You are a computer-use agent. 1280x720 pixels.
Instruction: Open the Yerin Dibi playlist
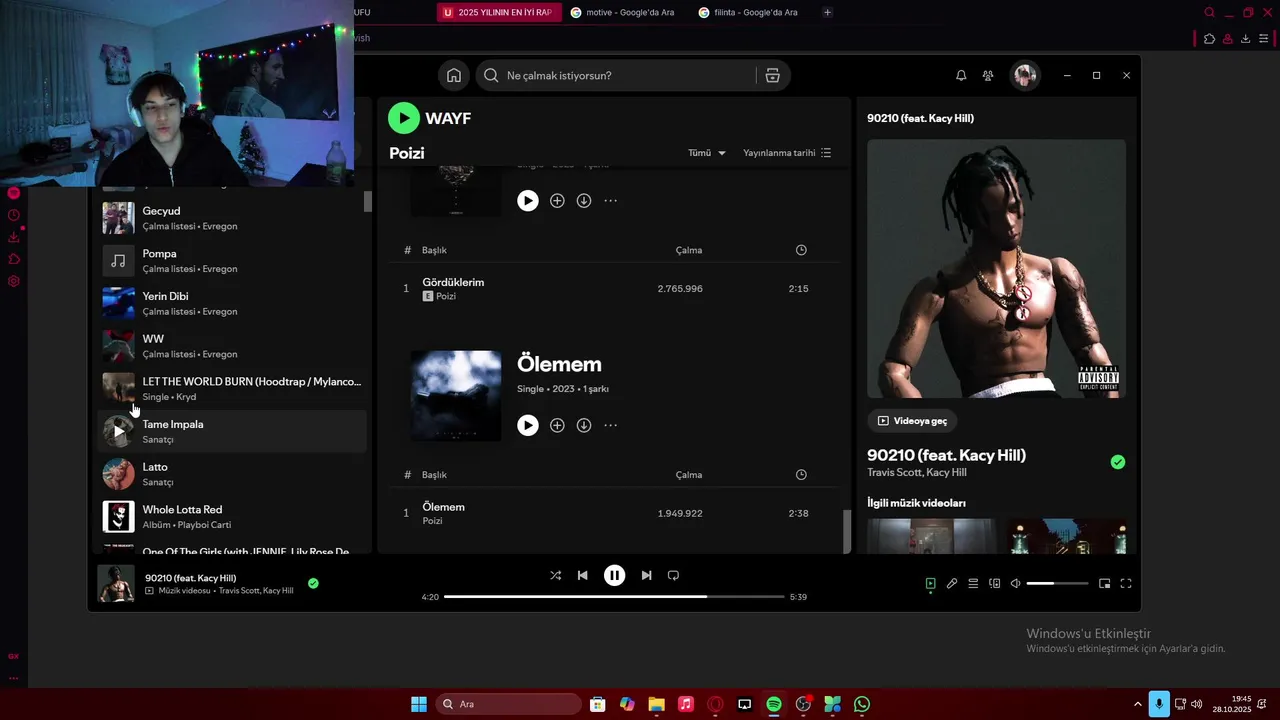(233, 303)
